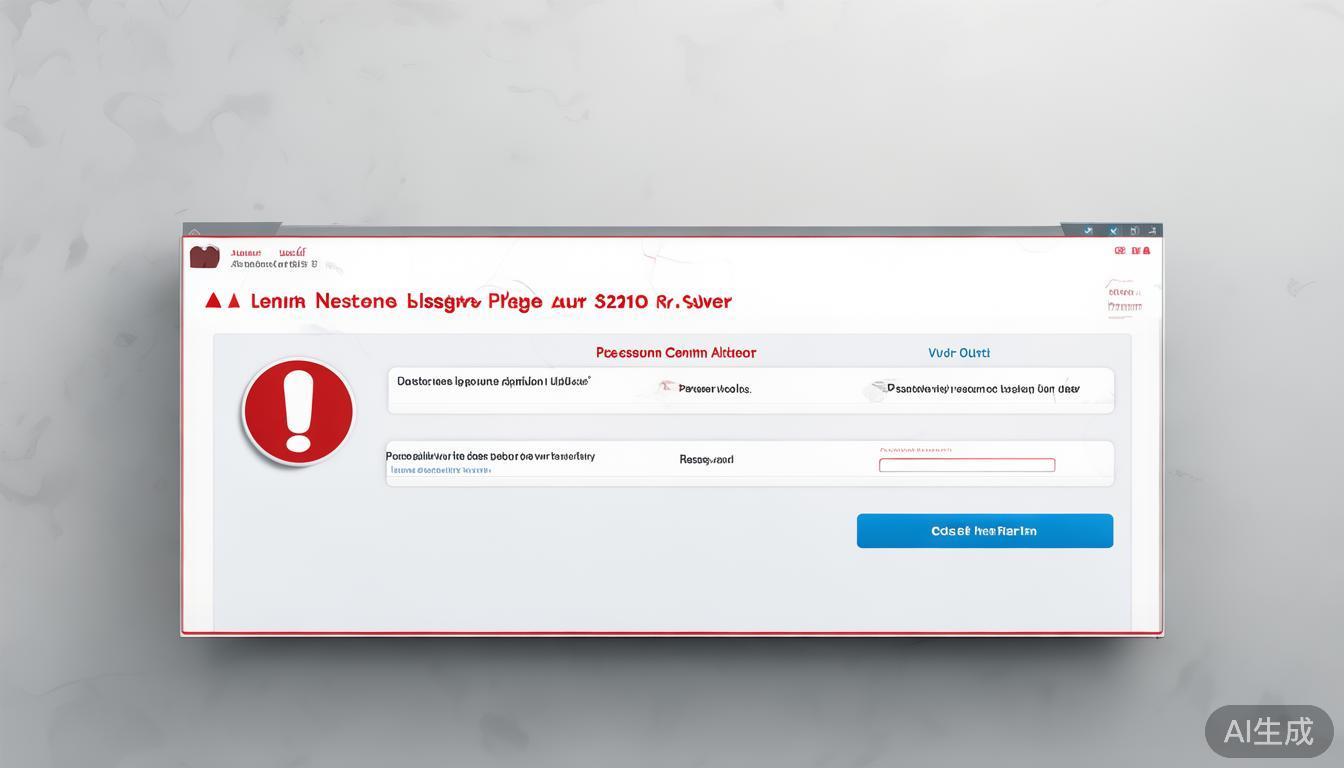Click the first red warning triangle in heading
The image size is (1344, 768).
[212, 301]
